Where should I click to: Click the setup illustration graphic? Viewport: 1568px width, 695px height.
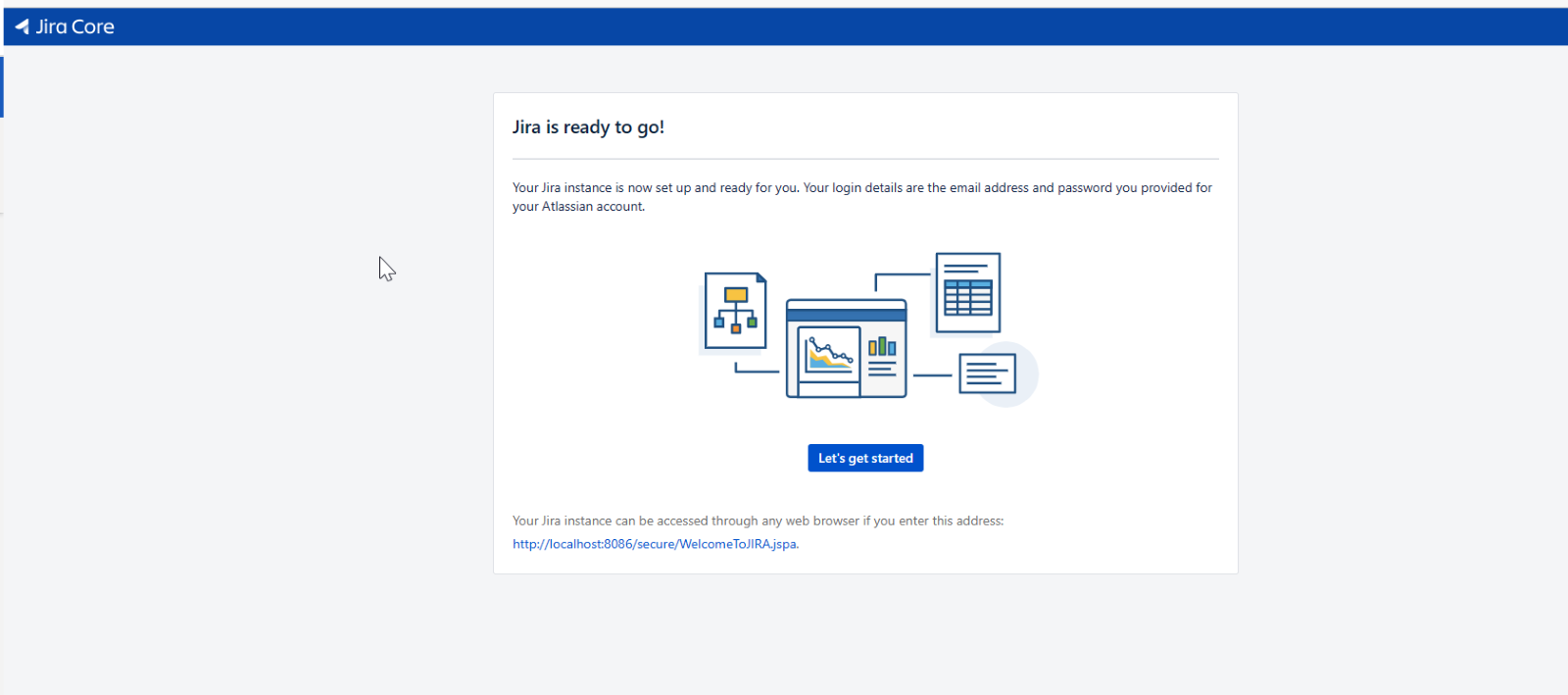[x=867, y=329]
